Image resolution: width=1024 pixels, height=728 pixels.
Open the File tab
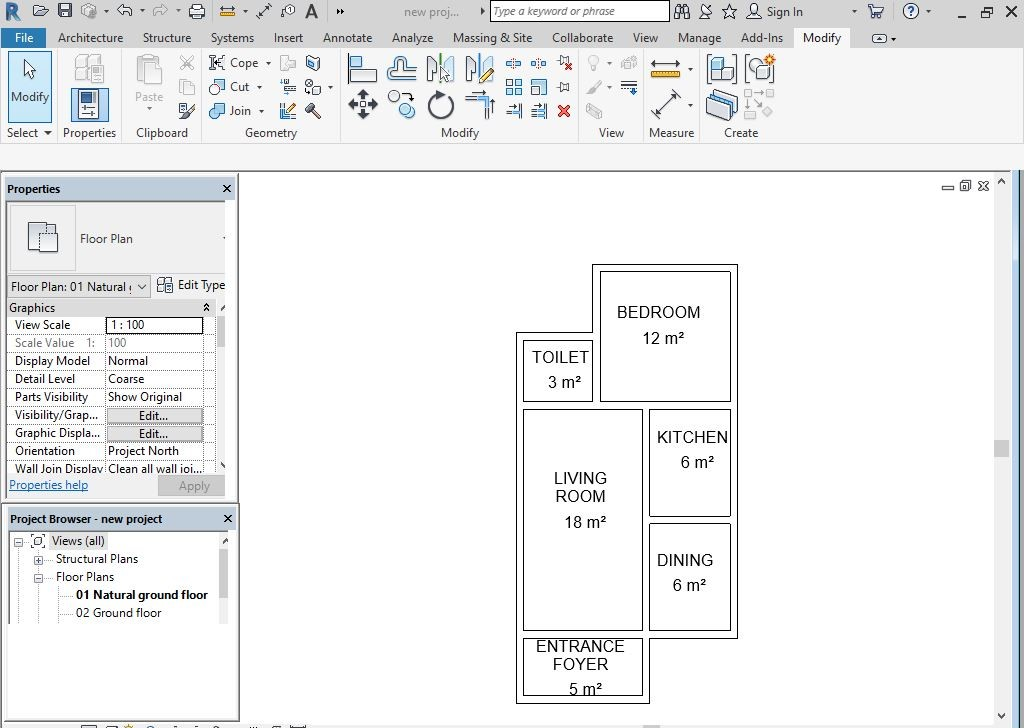24,38
